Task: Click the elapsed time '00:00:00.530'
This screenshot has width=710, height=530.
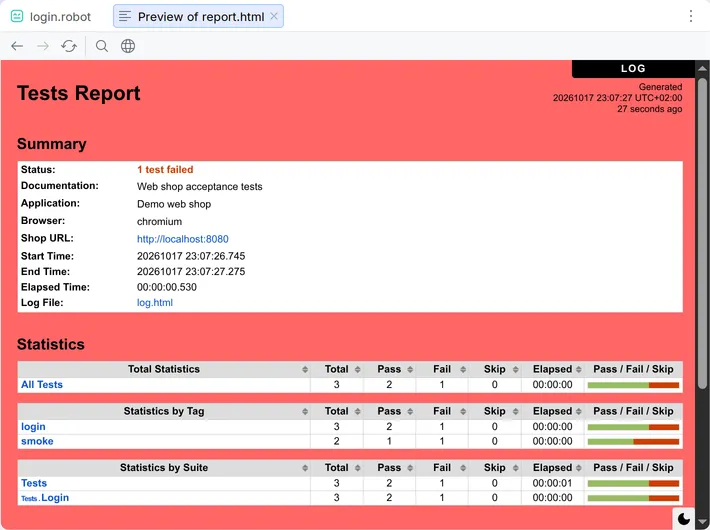Action: (x=167, y=287)
